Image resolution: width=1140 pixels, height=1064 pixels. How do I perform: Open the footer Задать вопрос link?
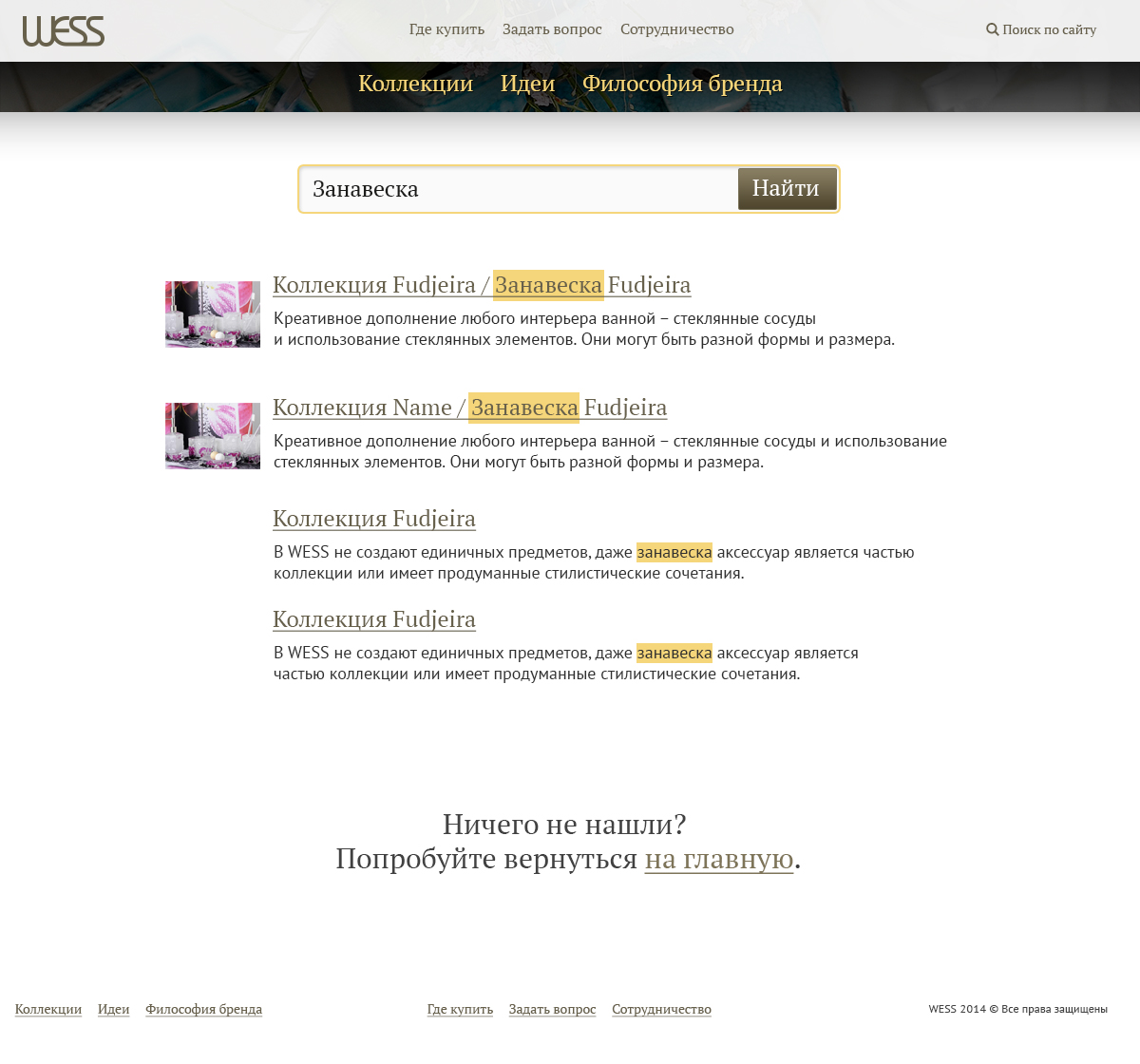552,1009
